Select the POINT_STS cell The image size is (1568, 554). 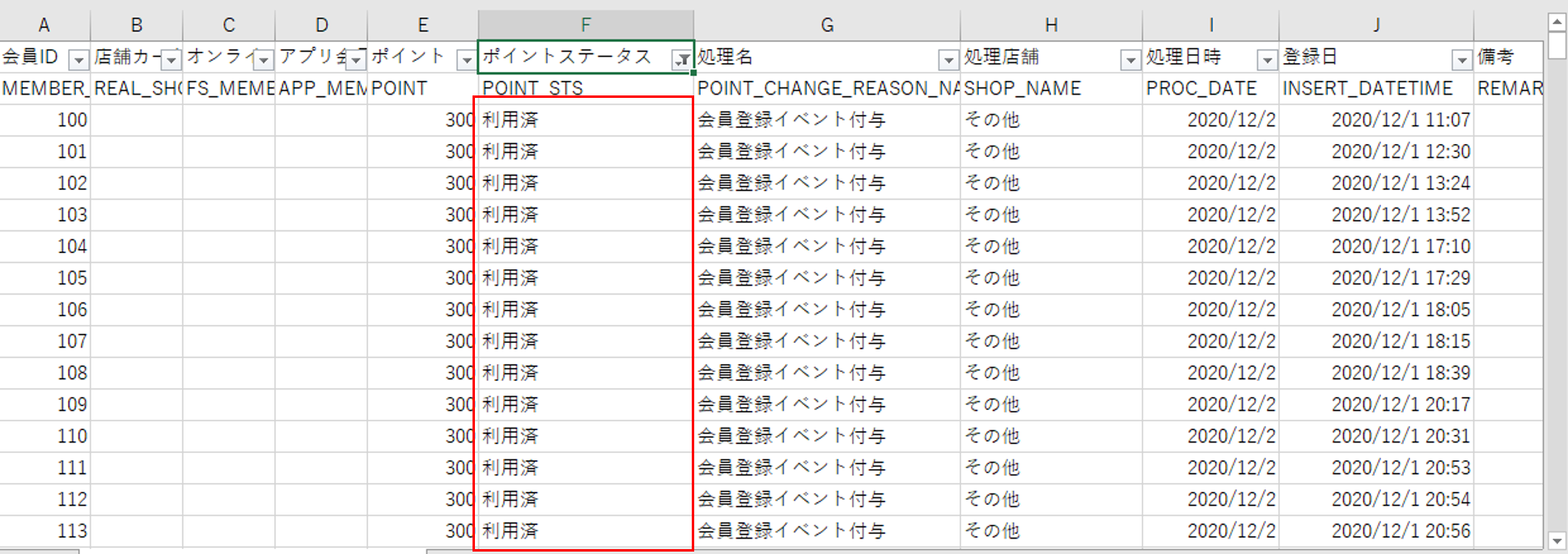point(585,88)
